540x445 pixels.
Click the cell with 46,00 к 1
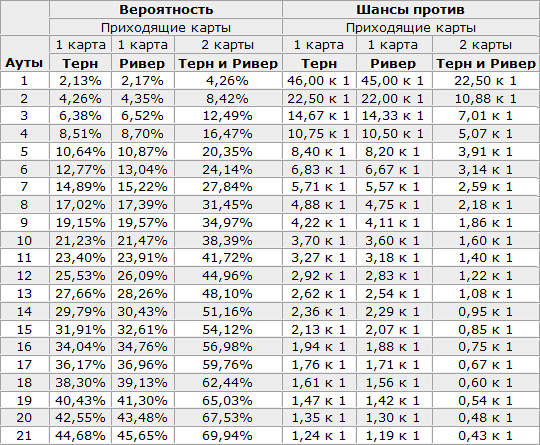pos(319,81)
